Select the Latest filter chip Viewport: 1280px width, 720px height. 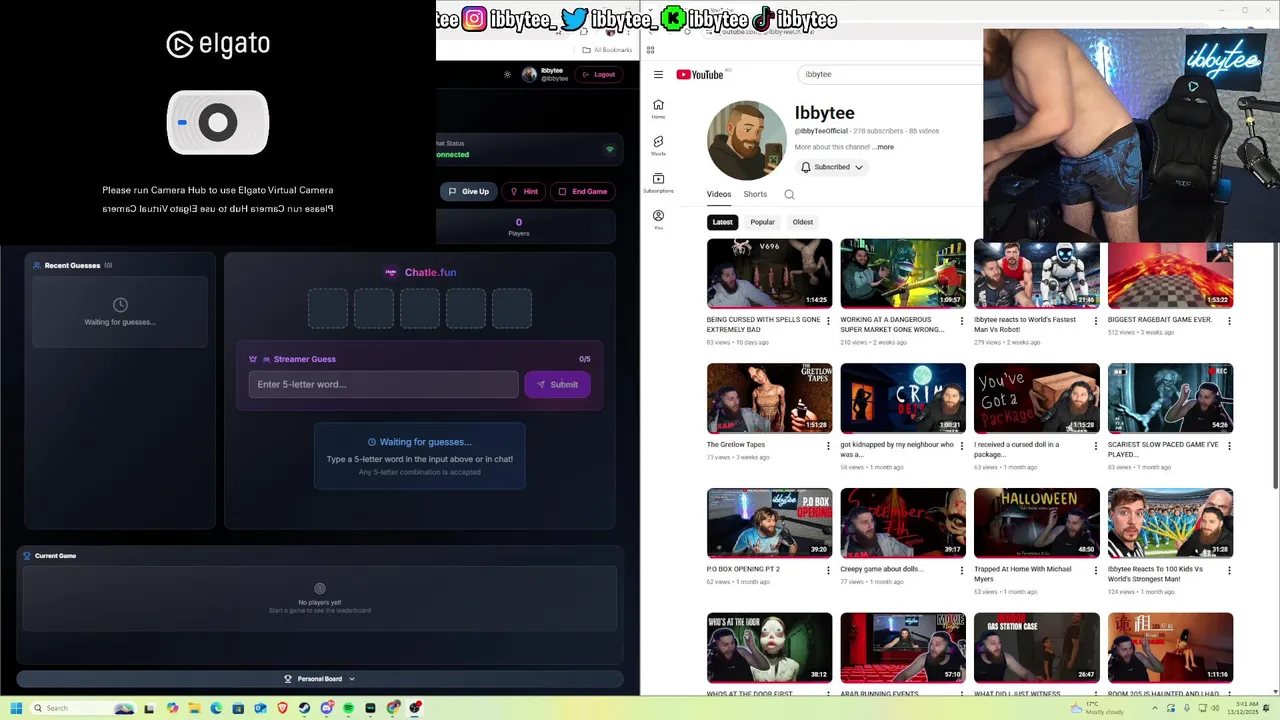tap(722, 222)
